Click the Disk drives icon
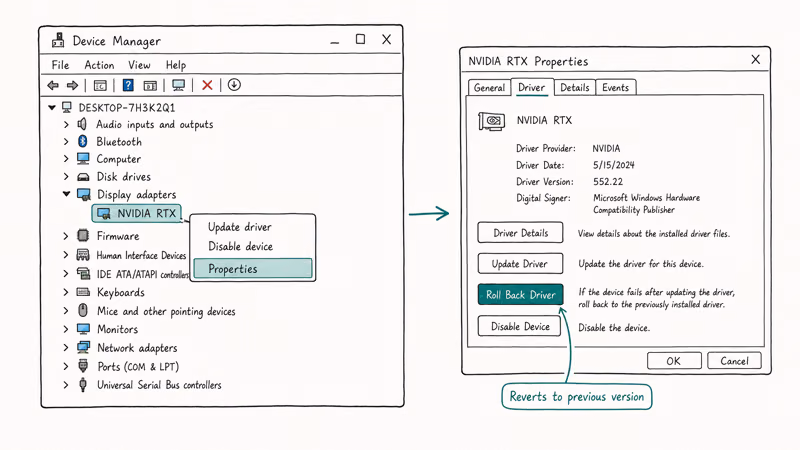The image size is (800, 450). coord(83,177)
